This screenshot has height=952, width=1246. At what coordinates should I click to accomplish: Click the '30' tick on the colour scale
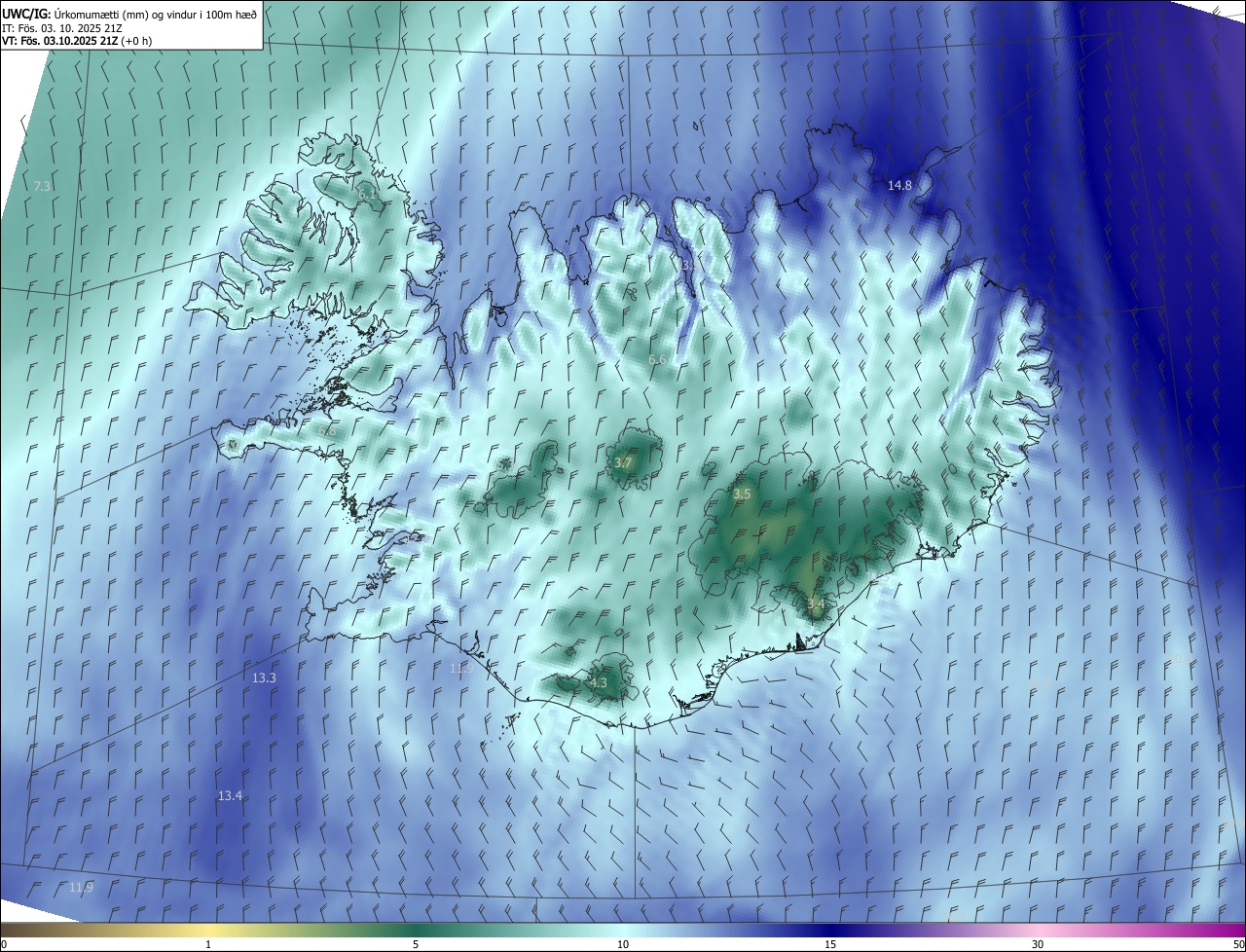pos(1038,944)
